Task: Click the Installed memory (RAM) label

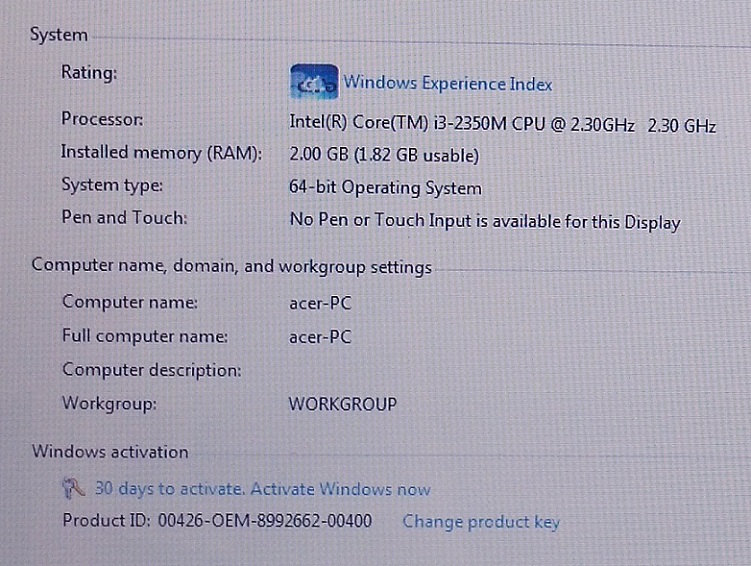Action: 161,153
